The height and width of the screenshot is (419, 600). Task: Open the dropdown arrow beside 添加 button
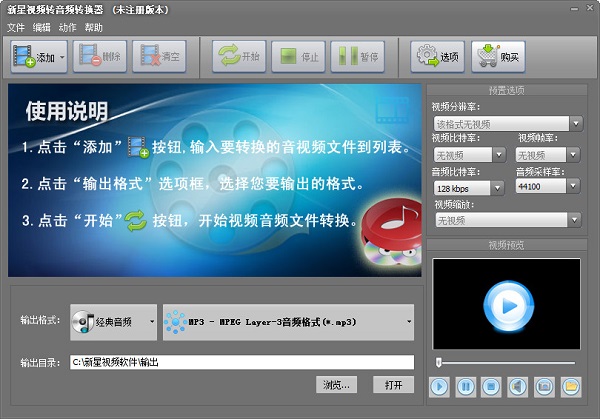(x=63, y=57)
